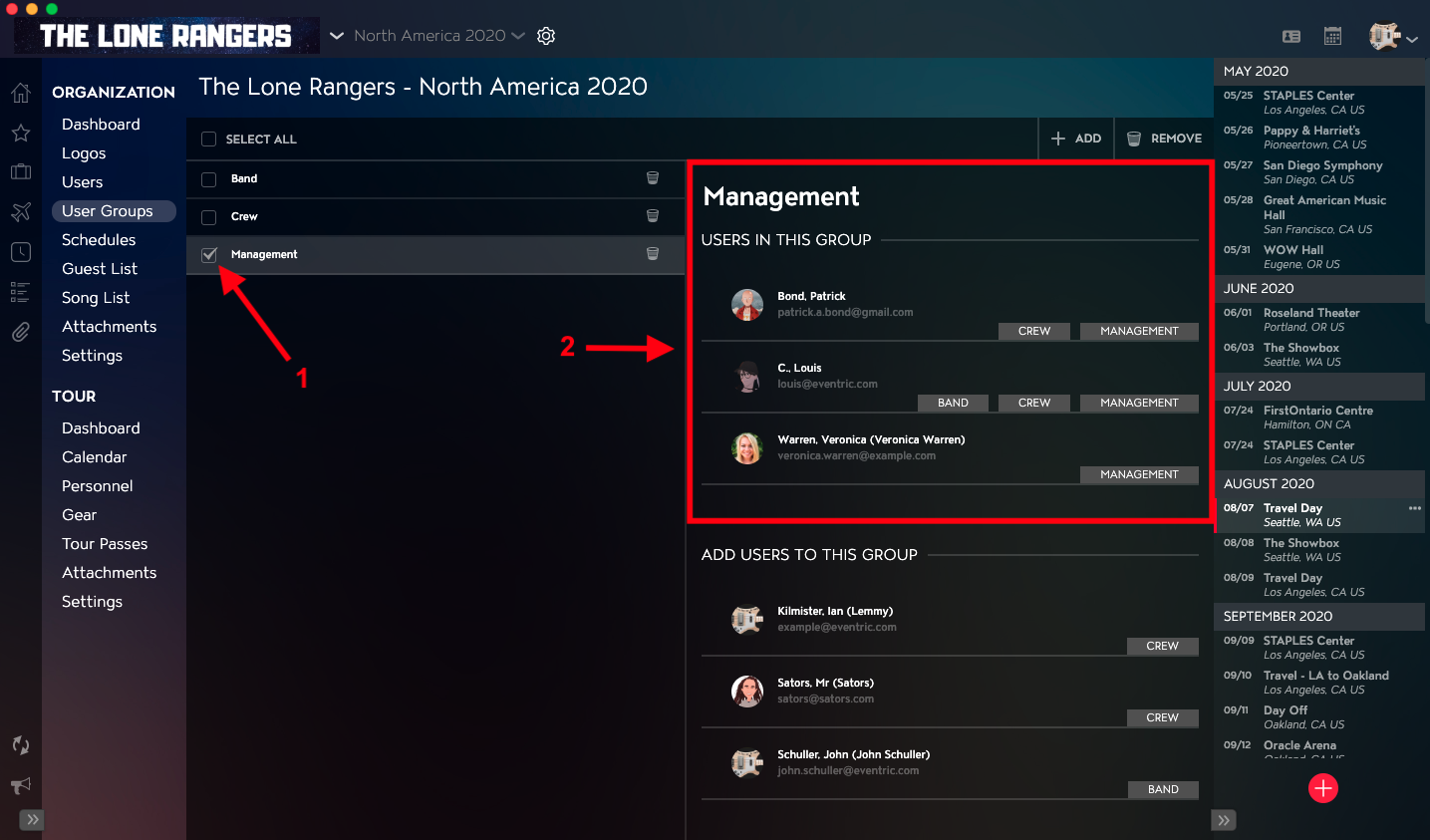Image resolution: width=1430 pixels, height=840 pixels.
Task: Click the CREW tag on Patrick Bond
Action: tap(1034, 331)
